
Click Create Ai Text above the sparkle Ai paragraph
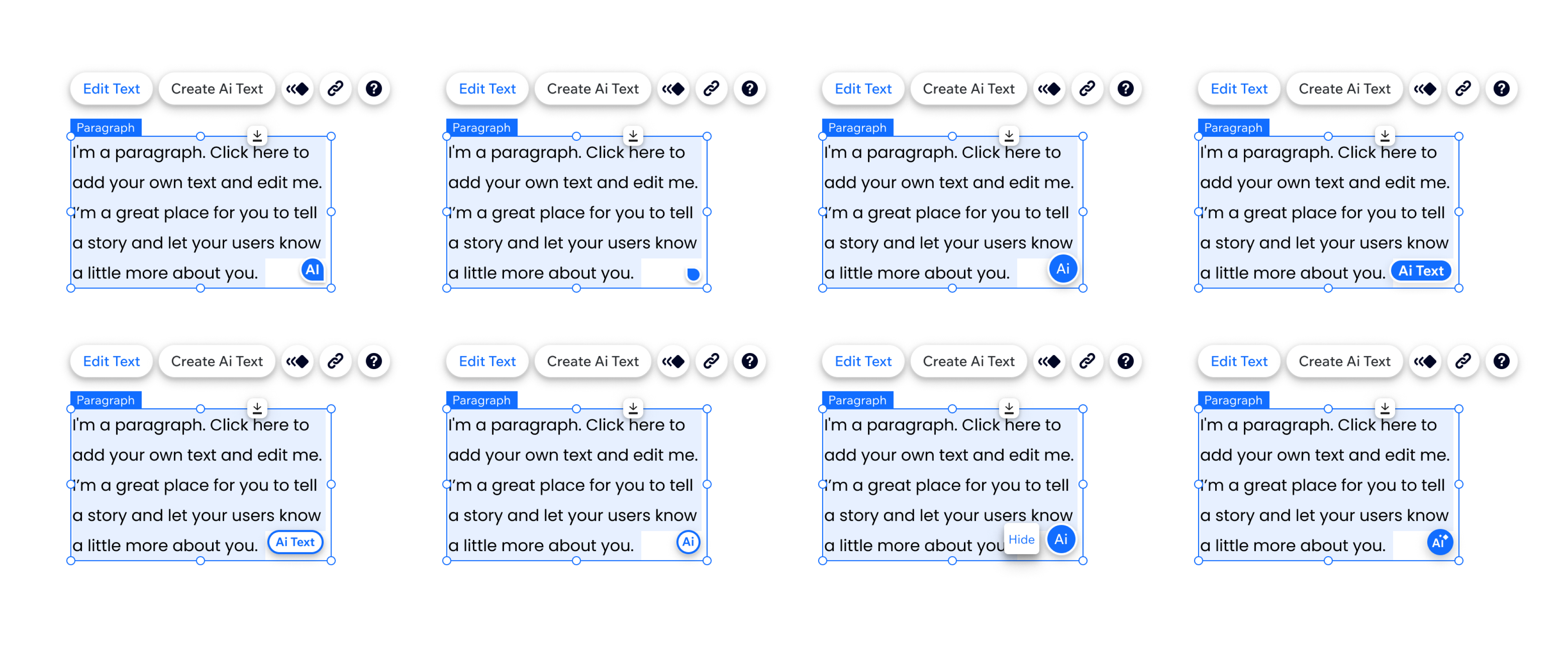click(1344, 361)
